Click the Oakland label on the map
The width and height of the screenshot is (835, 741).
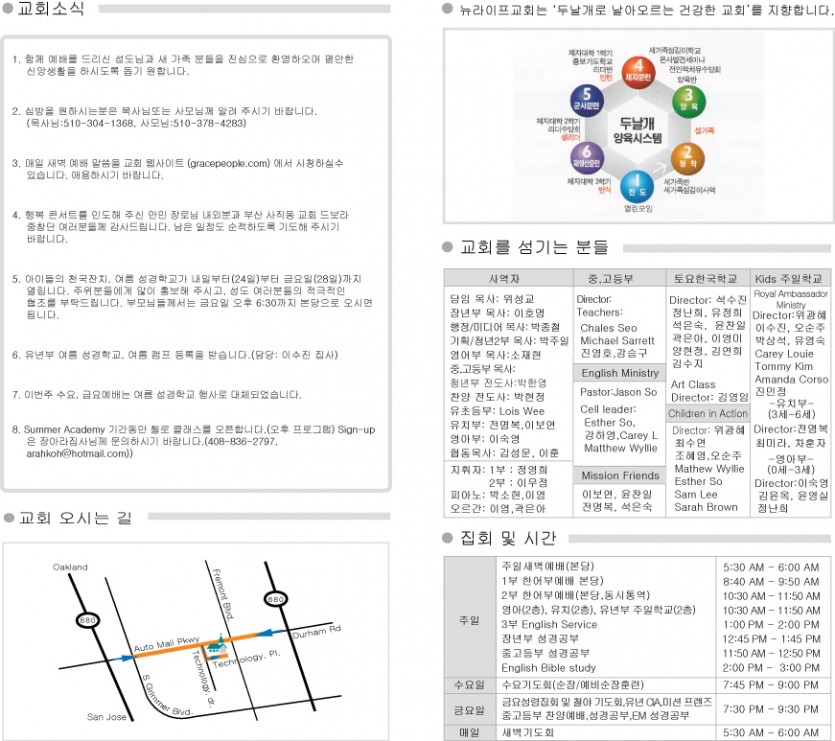[70, 567]
